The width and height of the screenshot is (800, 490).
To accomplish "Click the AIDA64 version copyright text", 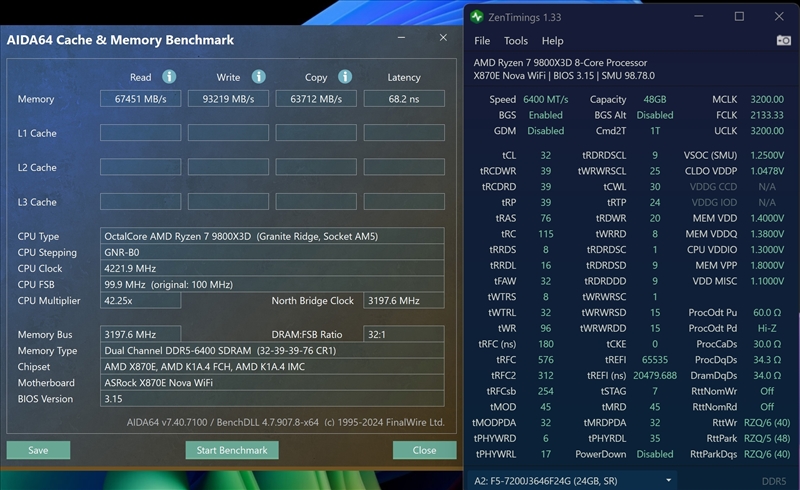I will click(x=286, y=422).
